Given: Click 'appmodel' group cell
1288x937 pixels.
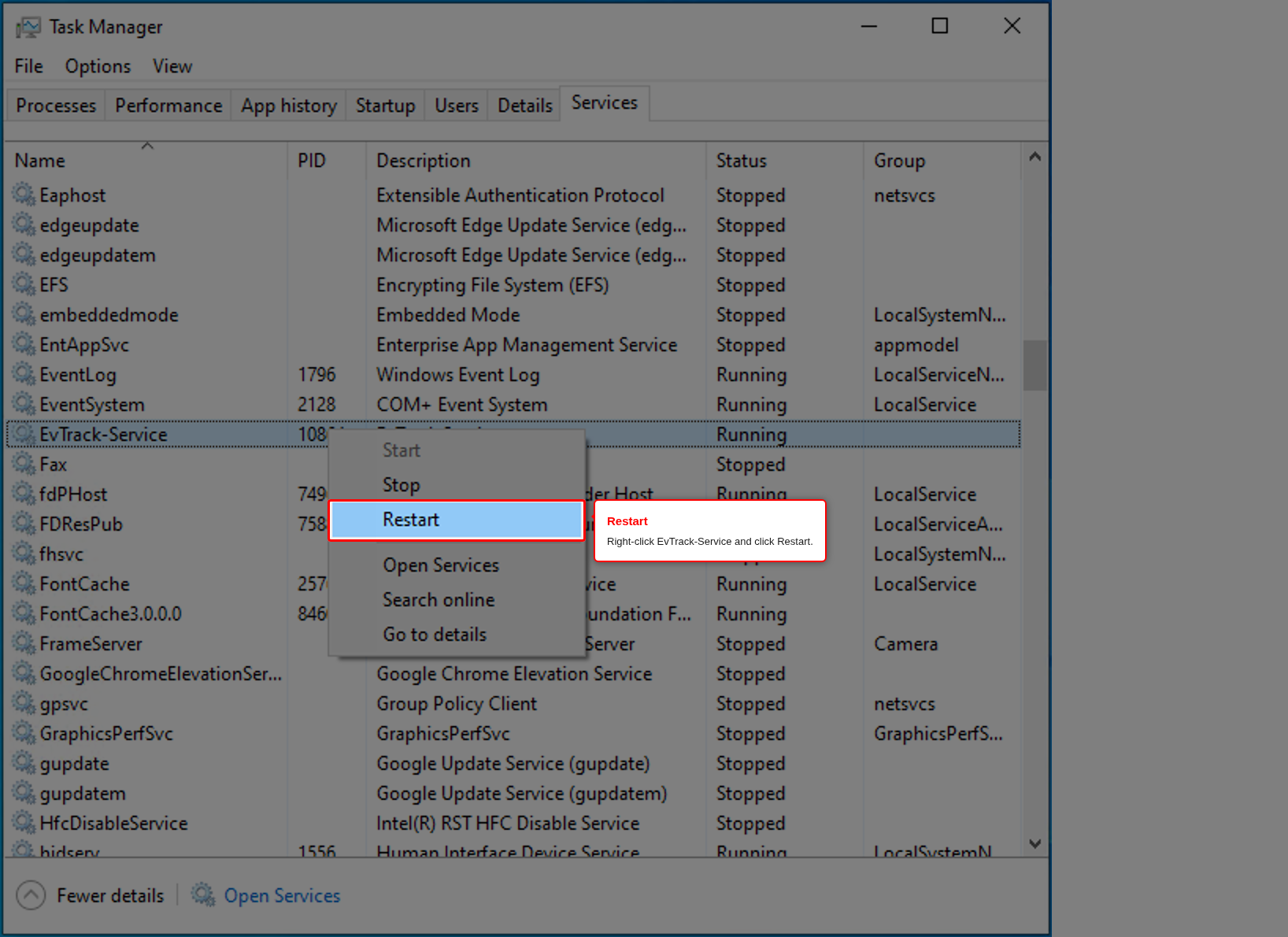Looking at the screenshot, I should tap(916, 345).
